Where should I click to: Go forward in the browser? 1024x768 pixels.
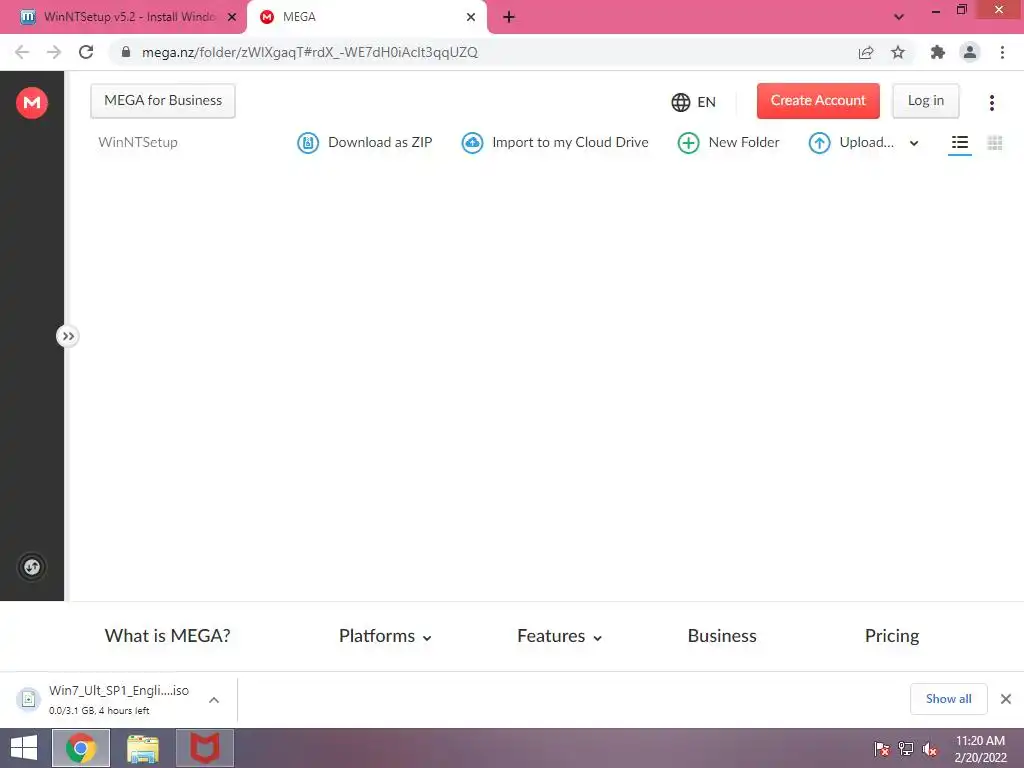coord(54,52)
